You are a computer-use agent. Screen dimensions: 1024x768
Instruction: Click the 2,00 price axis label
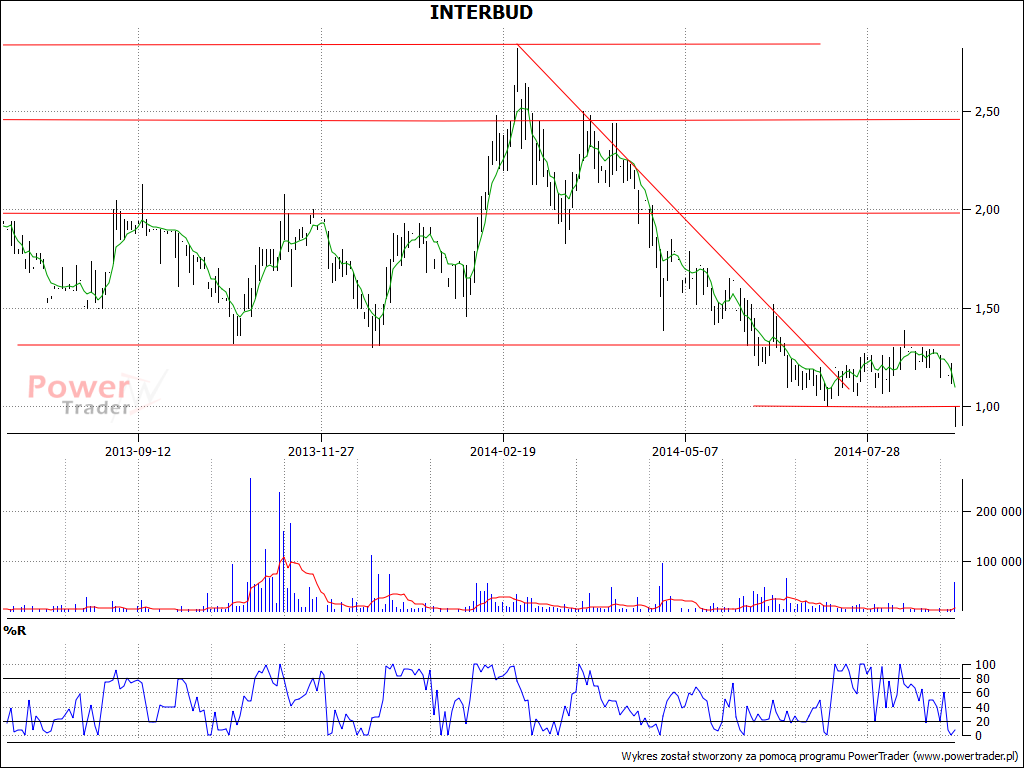coord(987,210)
